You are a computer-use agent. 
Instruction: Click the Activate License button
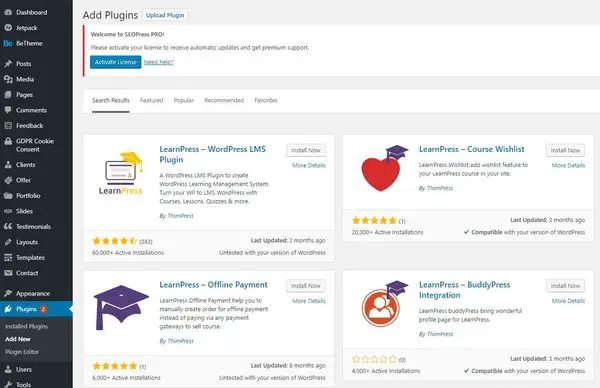coord(116,62)
